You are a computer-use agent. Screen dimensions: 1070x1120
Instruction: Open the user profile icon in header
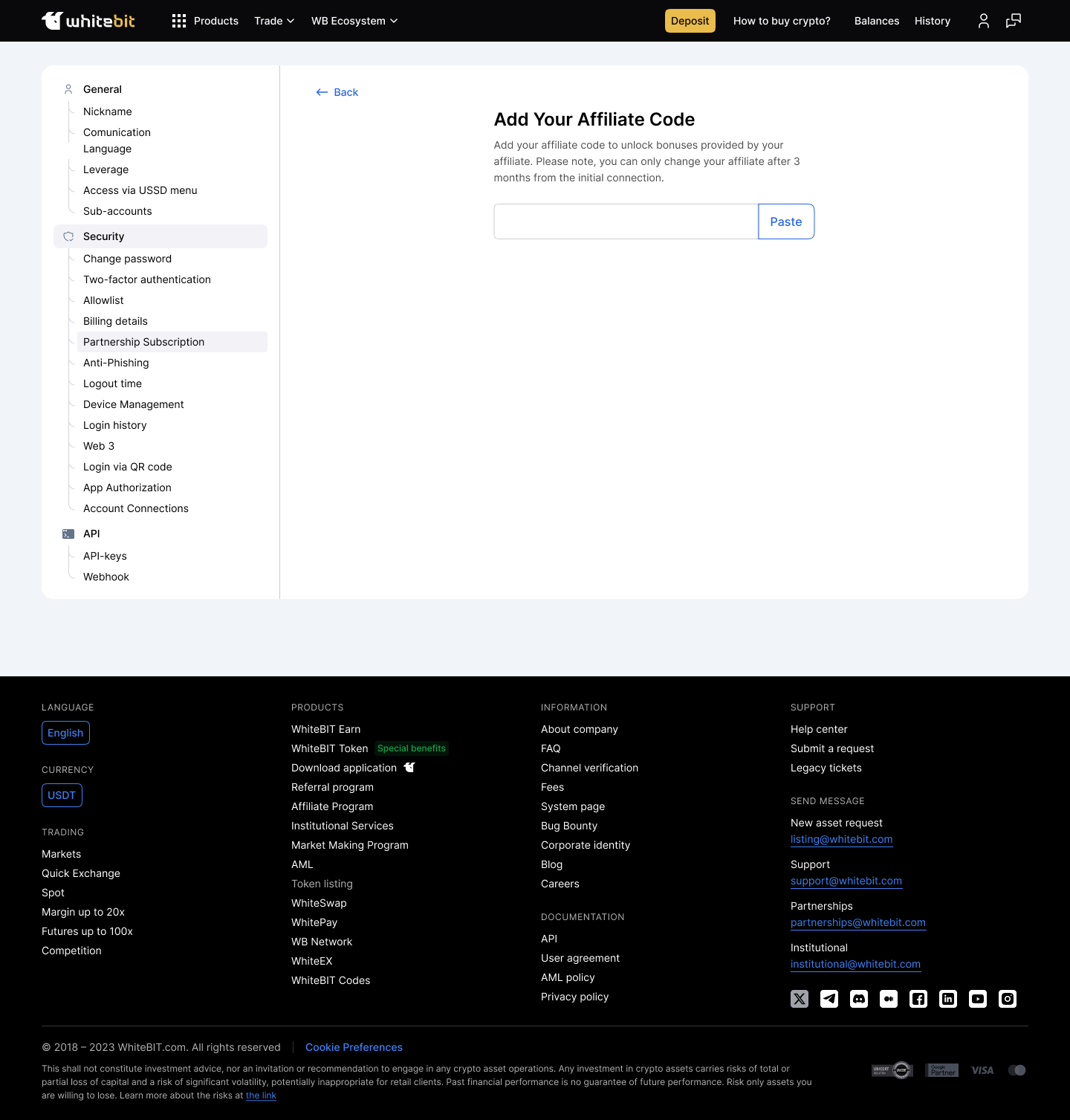[x=983, y=21]
